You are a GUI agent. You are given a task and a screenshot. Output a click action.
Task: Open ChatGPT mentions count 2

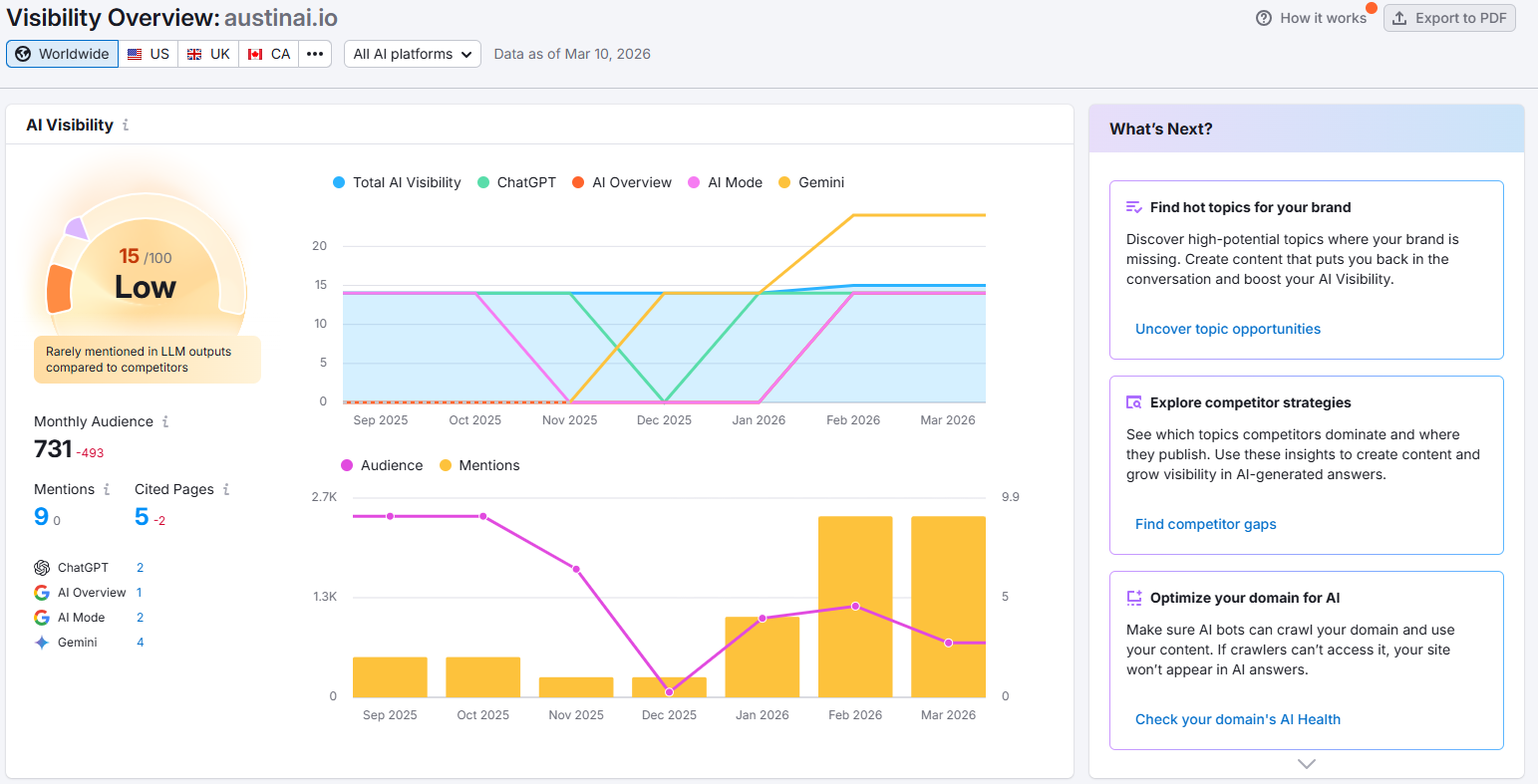coord(141,568)
